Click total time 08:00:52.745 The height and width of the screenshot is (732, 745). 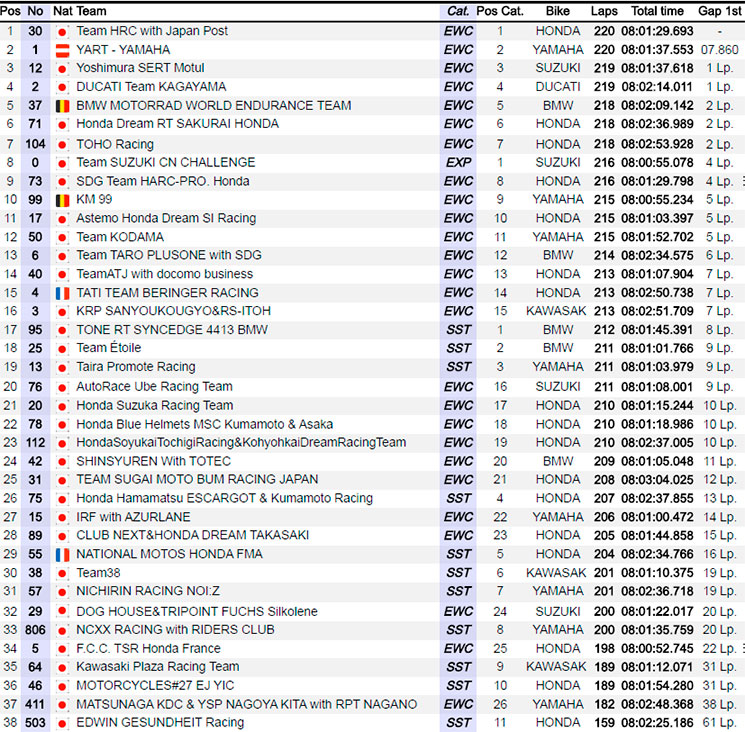(658, 649)
